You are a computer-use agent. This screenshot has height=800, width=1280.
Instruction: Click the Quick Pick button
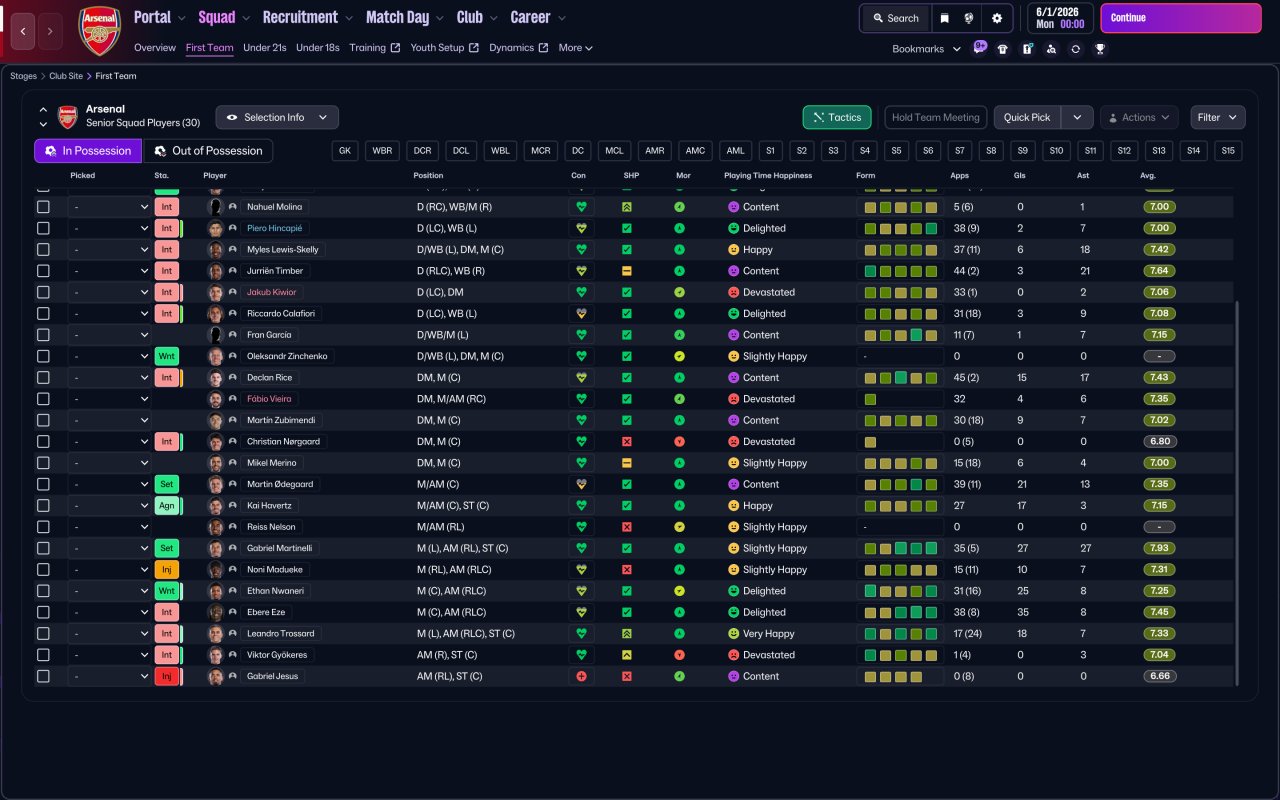[1028, 117]
